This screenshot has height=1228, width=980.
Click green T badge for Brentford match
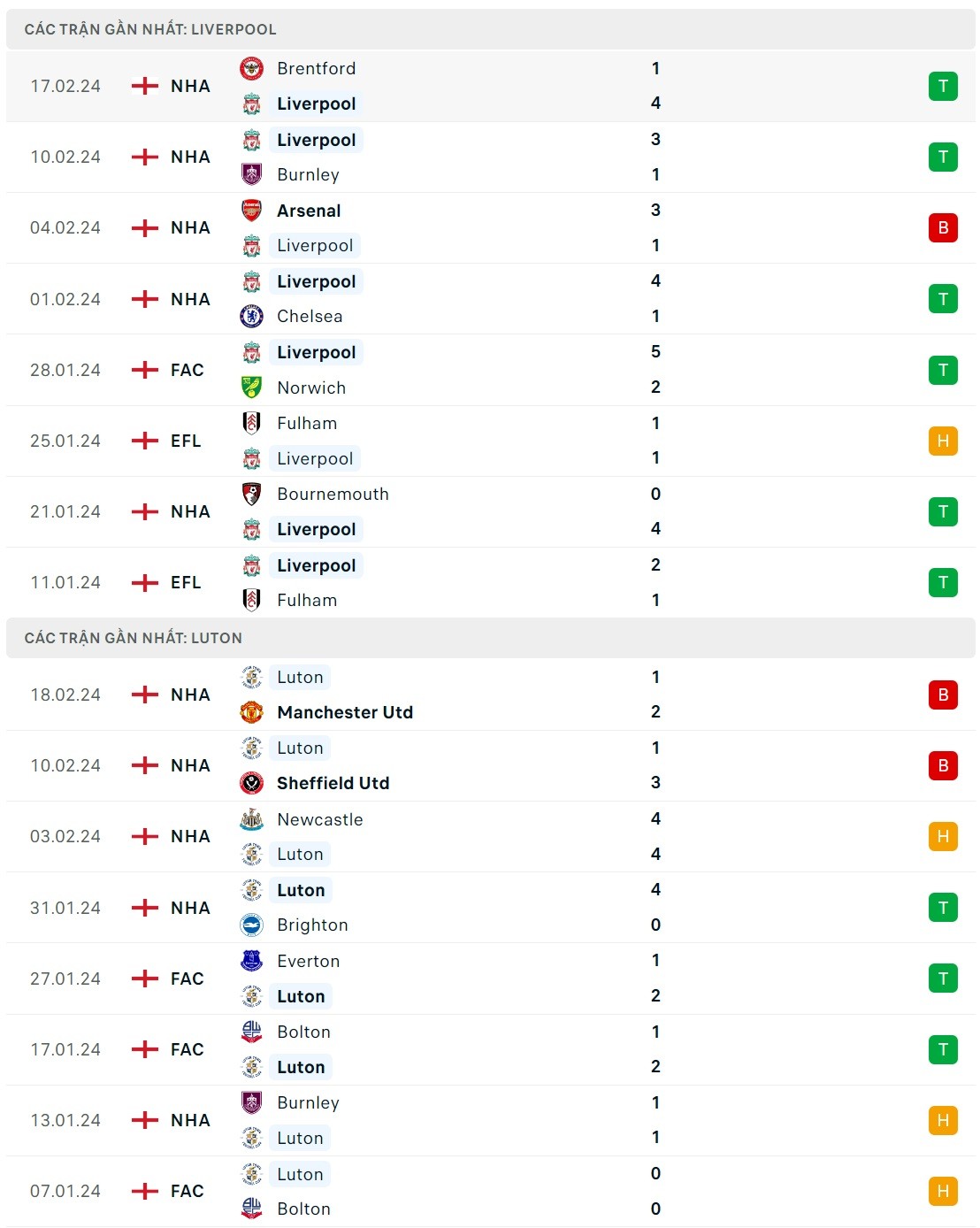(943, 86)
